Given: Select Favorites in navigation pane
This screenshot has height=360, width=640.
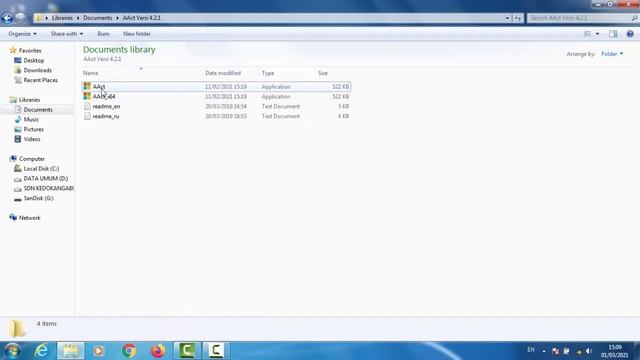Looking at the screenshot, I should click(x=30, y=51).
